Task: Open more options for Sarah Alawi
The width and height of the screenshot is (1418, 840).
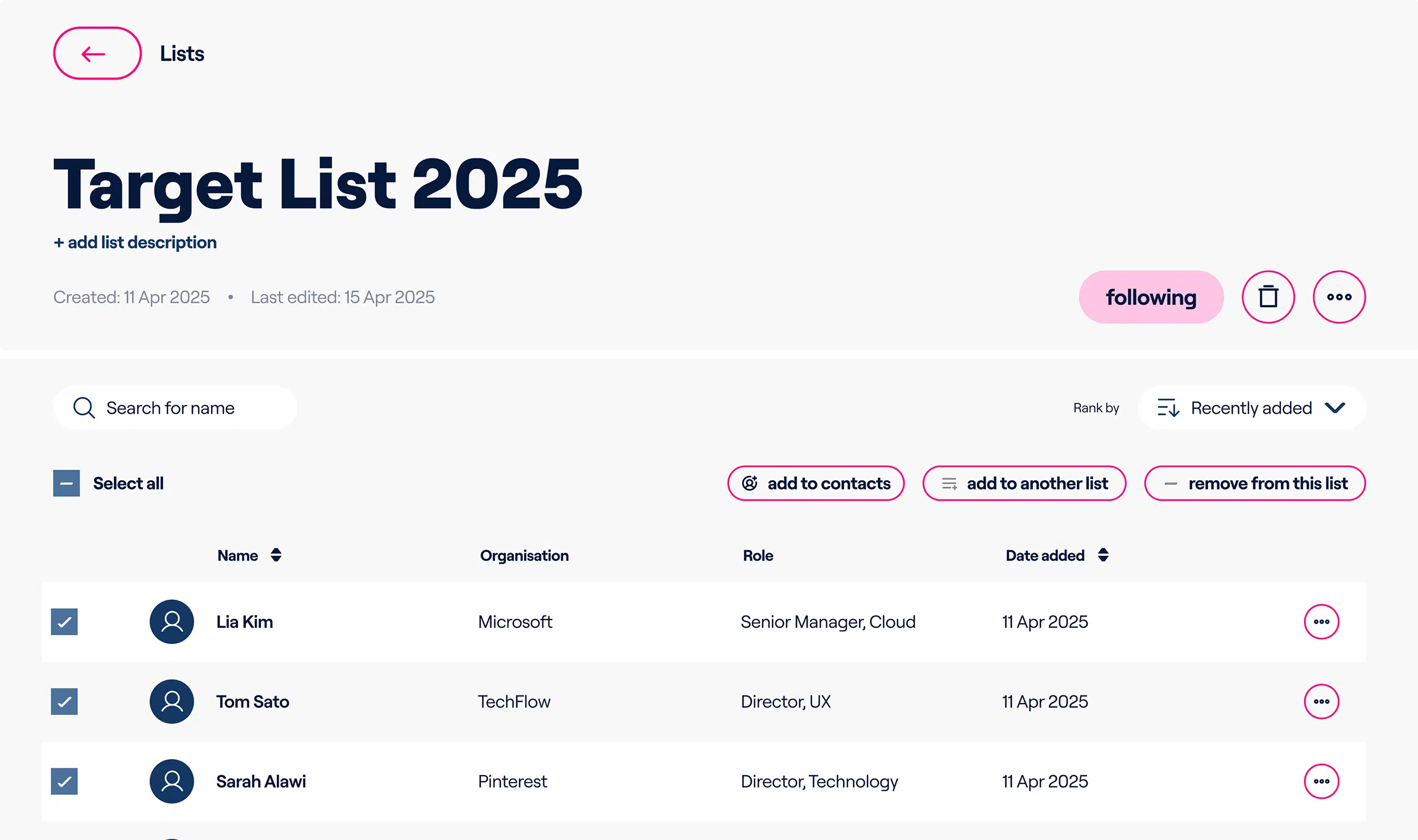Action: 1321,781
